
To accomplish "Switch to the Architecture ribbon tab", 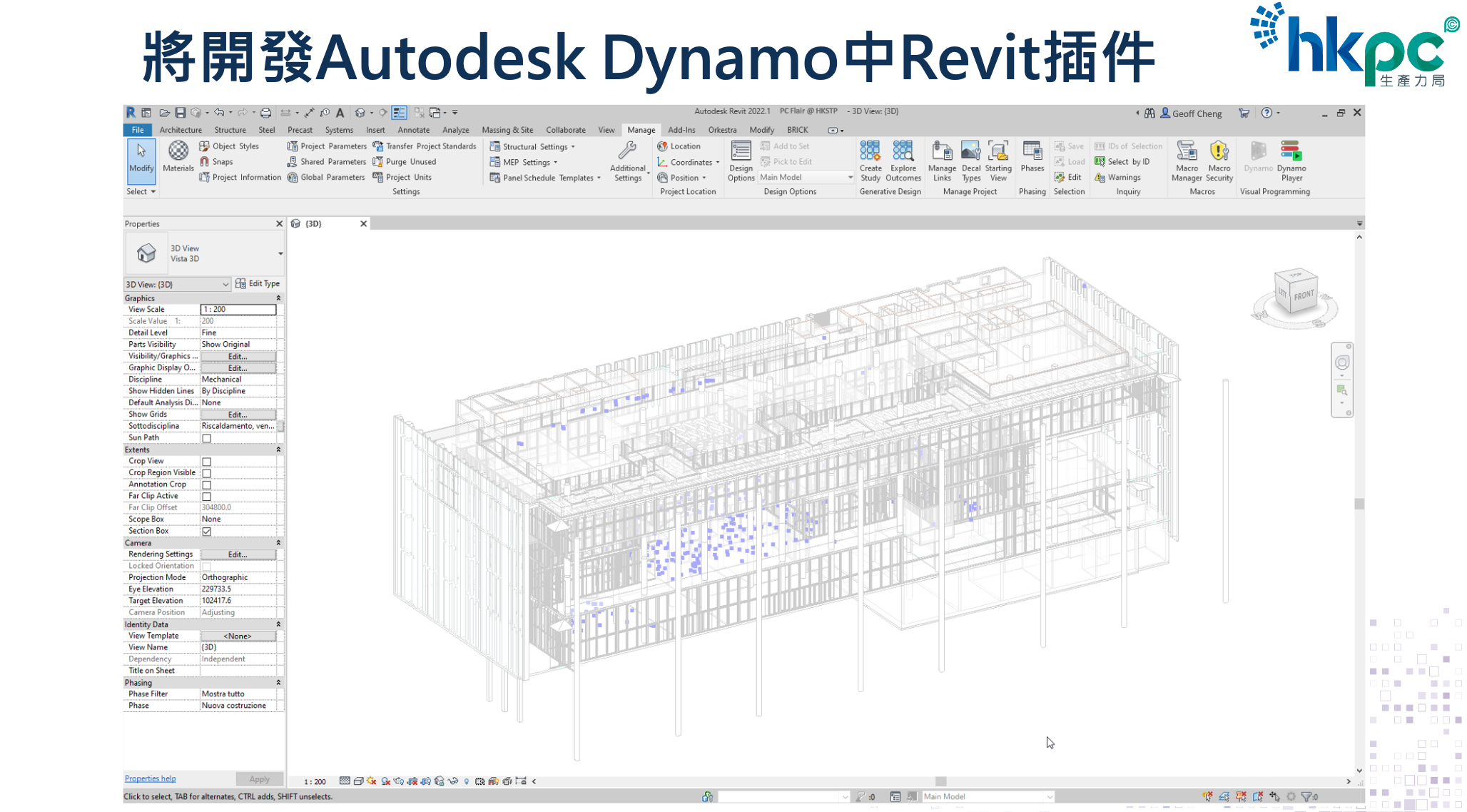I will 181,130.
